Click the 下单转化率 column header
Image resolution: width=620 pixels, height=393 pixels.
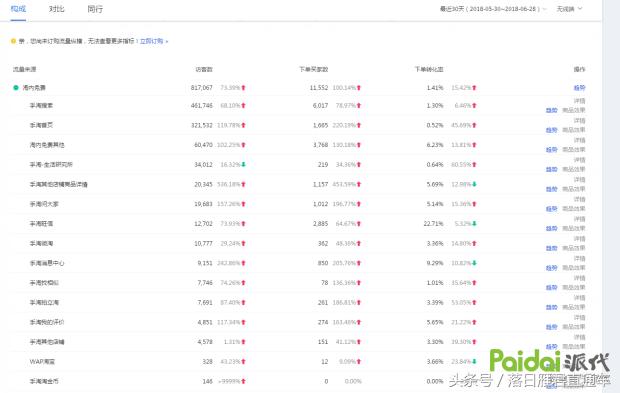coord(429,69)
